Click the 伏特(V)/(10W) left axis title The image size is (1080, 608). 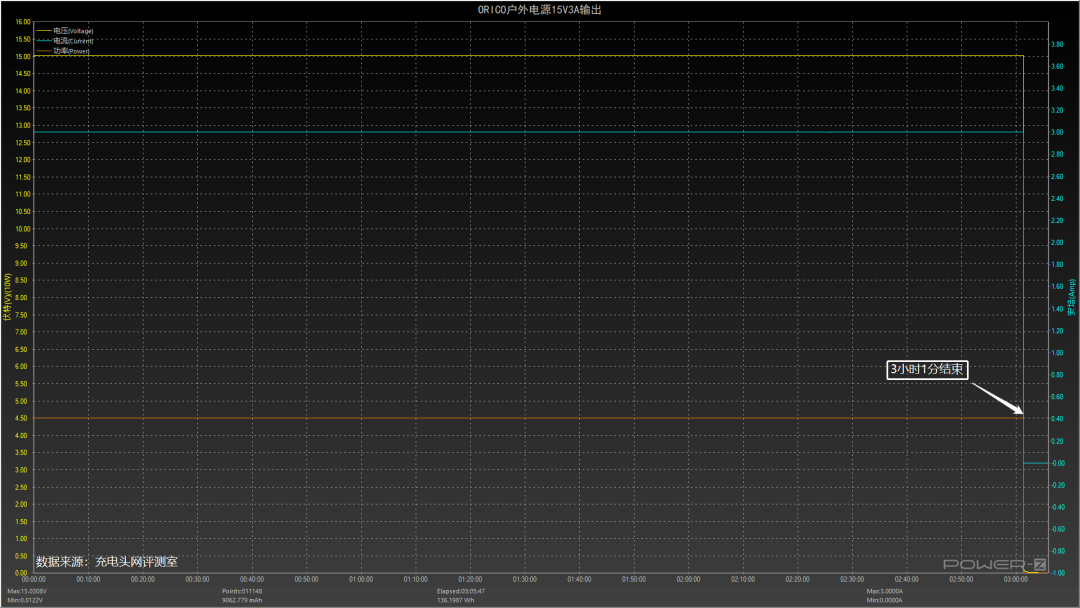click(8, 297)
